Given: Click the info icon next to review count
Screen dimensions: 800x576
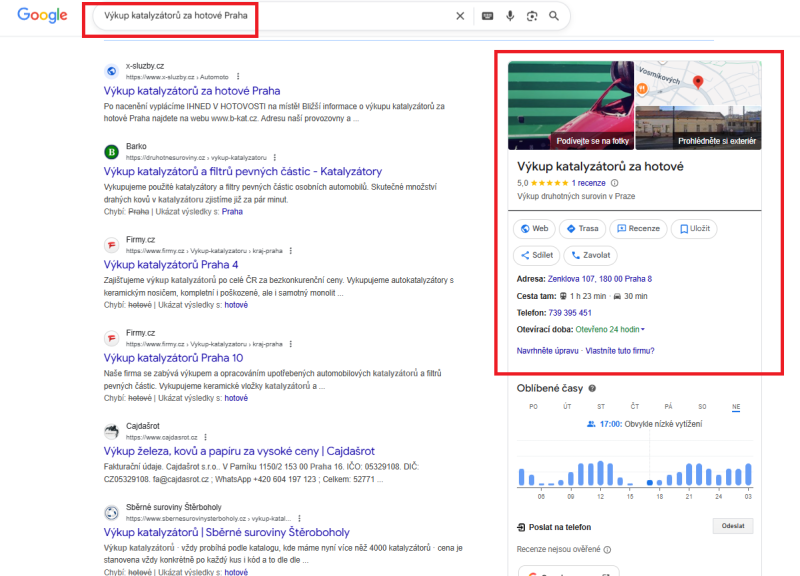Looking at the screenshot, I should coord(615,183).
